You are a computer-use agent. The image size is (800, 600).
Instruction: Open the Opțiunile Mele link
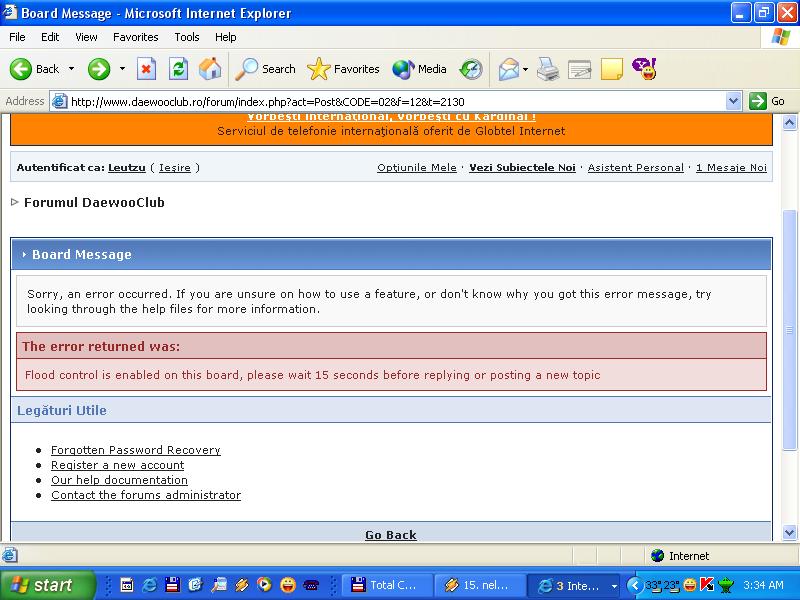417,167
